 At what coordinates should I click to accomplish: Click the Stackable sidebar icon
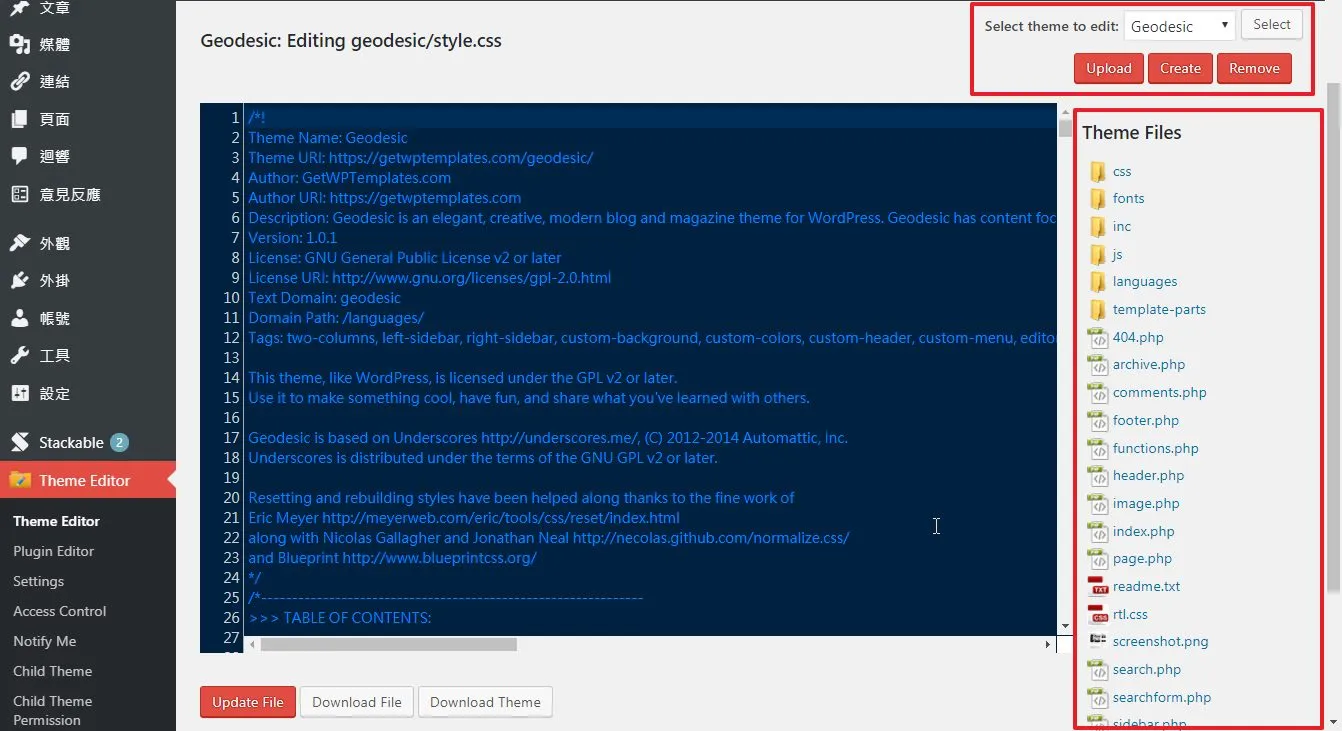pos(19,442)
